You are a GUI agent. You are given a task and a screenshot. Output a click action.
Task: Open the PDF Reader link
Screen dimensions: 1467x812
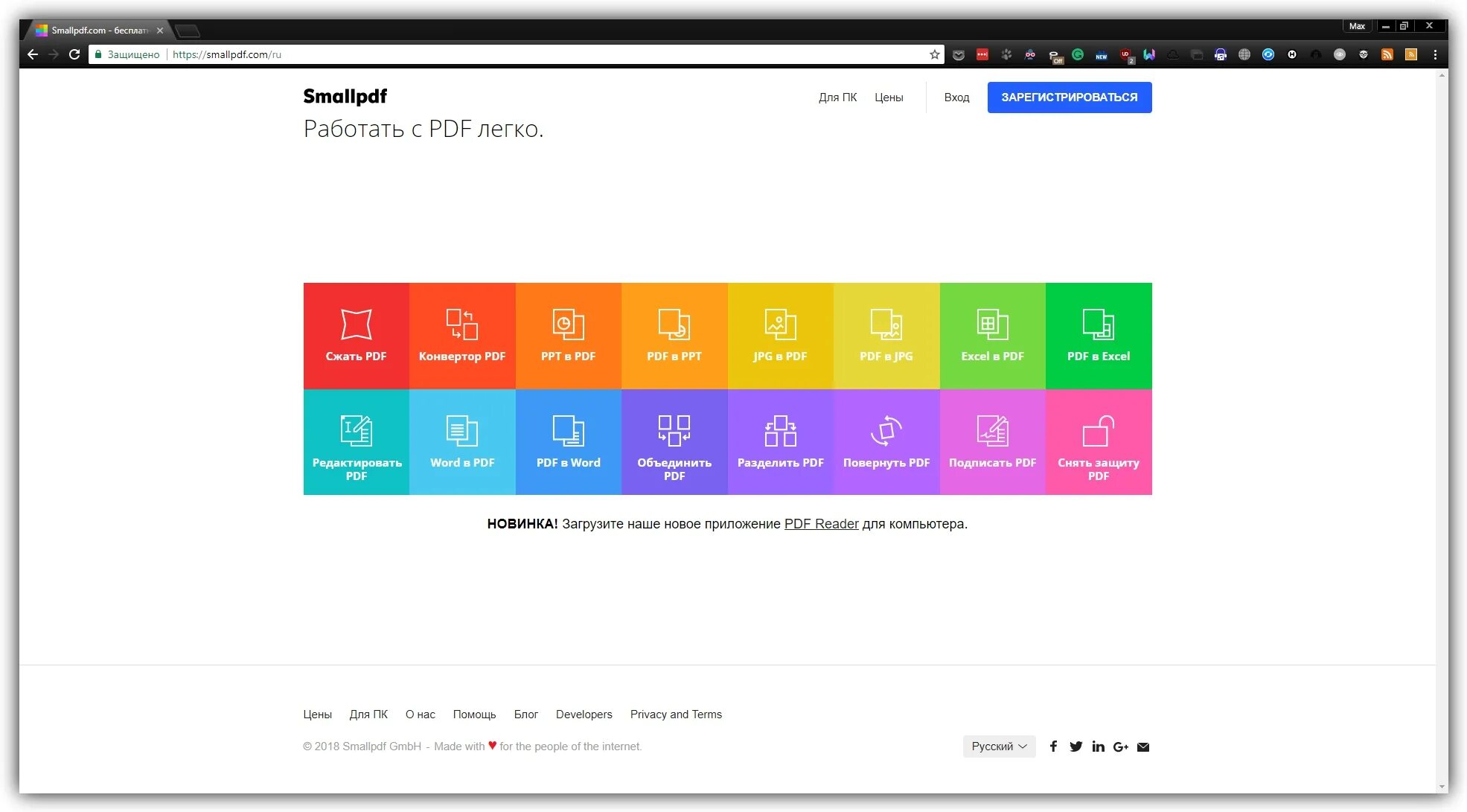pos(821,524)
